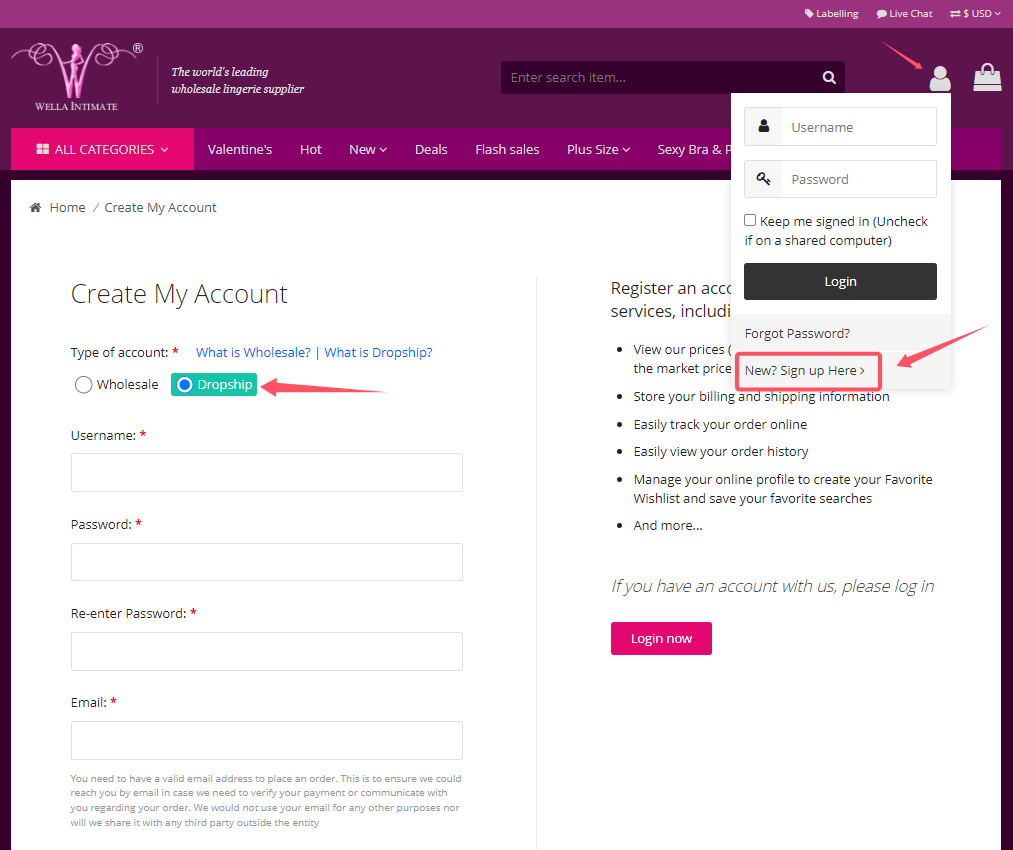Click the Forgot Password link
The height and width of the screenshot is (850, 1013).
click(x=797, y=333)
